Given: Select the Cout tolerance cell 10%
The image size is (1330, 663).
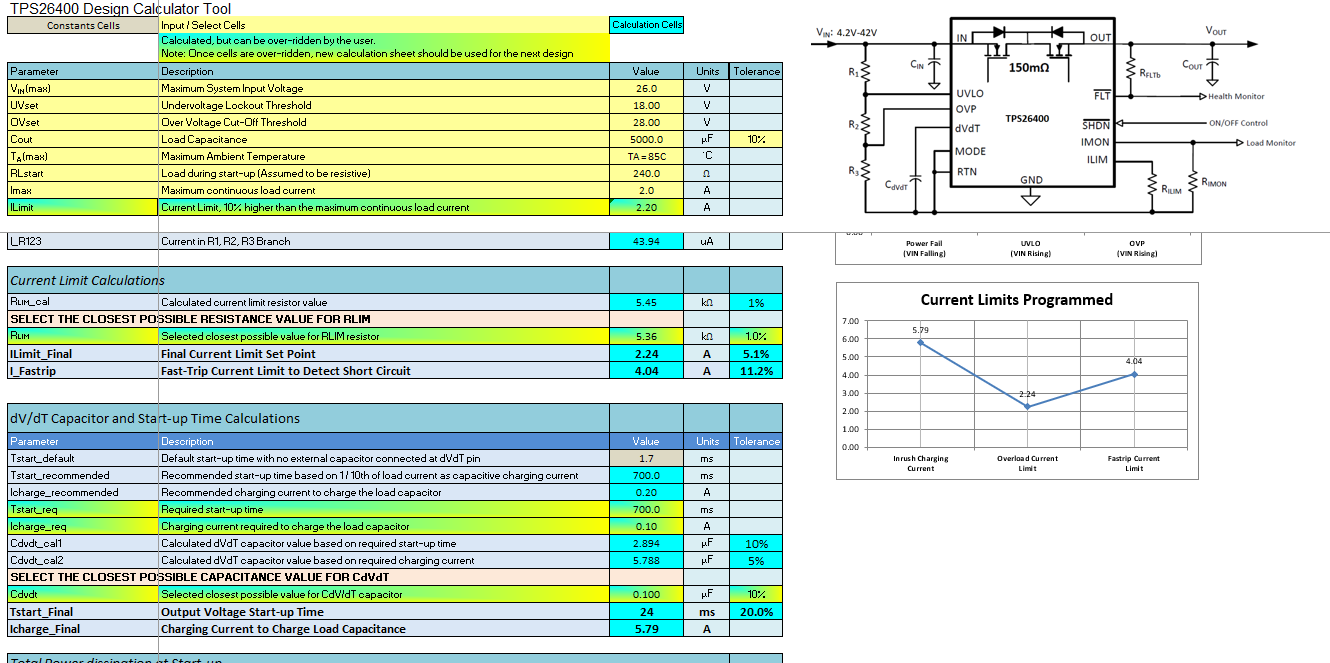Looking at the screenshot, I should click(x=756, y=139).
